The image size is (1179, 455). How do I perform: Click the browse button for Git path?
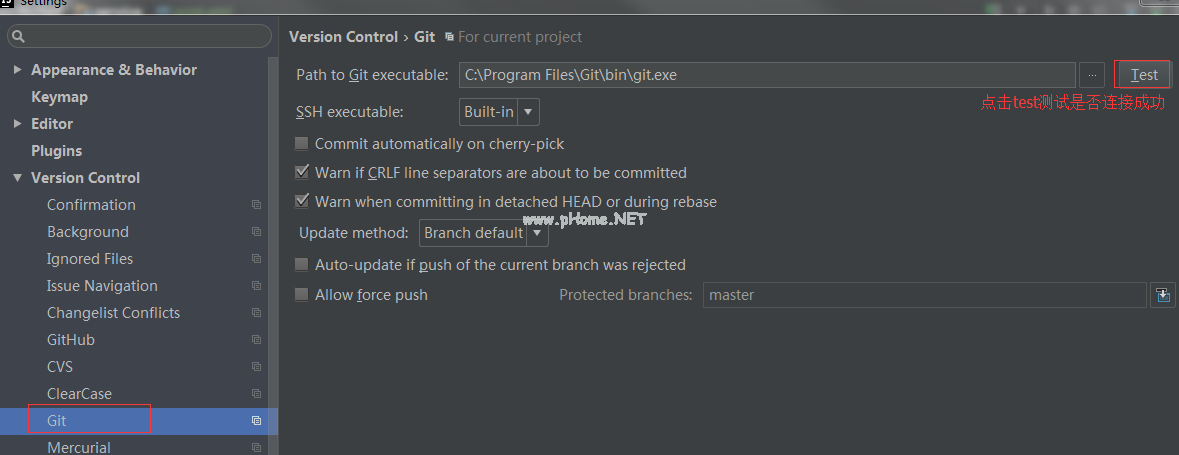pos(1092,75)
